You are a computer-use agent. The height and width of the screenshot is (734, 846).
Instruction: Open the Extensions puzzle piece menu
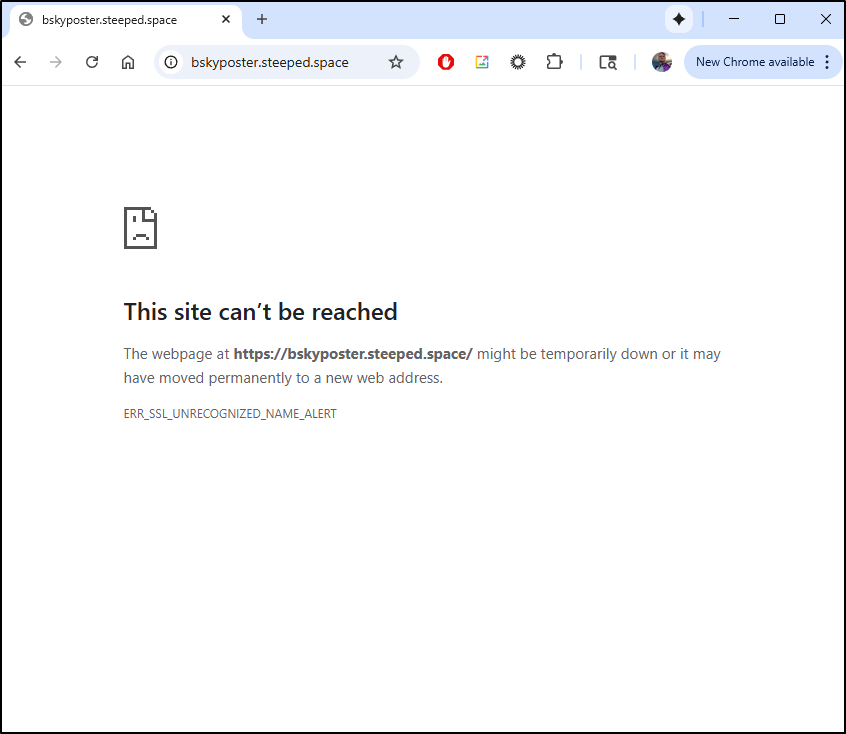point(554,62)
